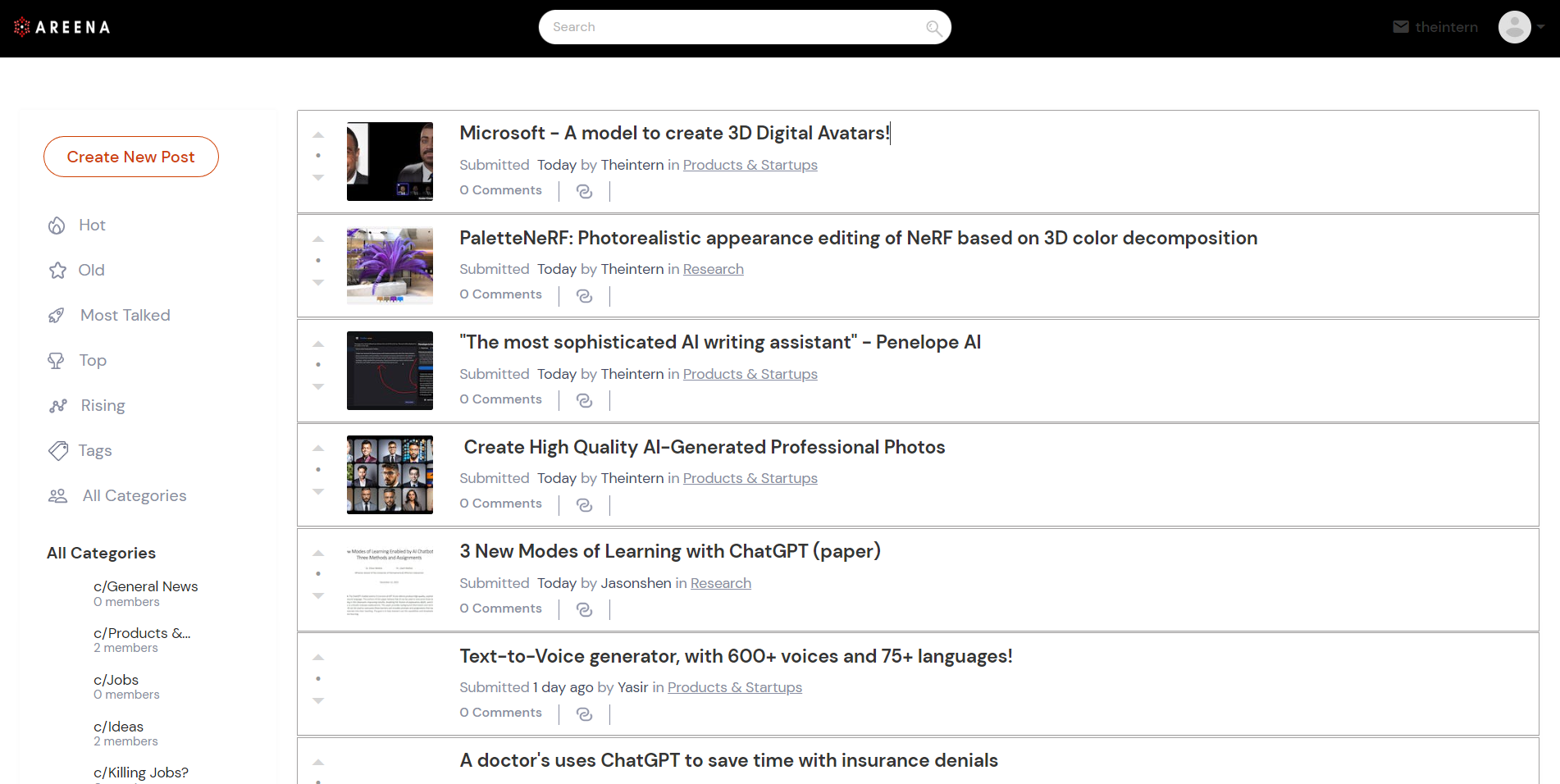This screenshot has height=784, width=1560.
Task: Upvote the Microsoft 3D Digital Avatars post
Action: [x=318, y=135]
